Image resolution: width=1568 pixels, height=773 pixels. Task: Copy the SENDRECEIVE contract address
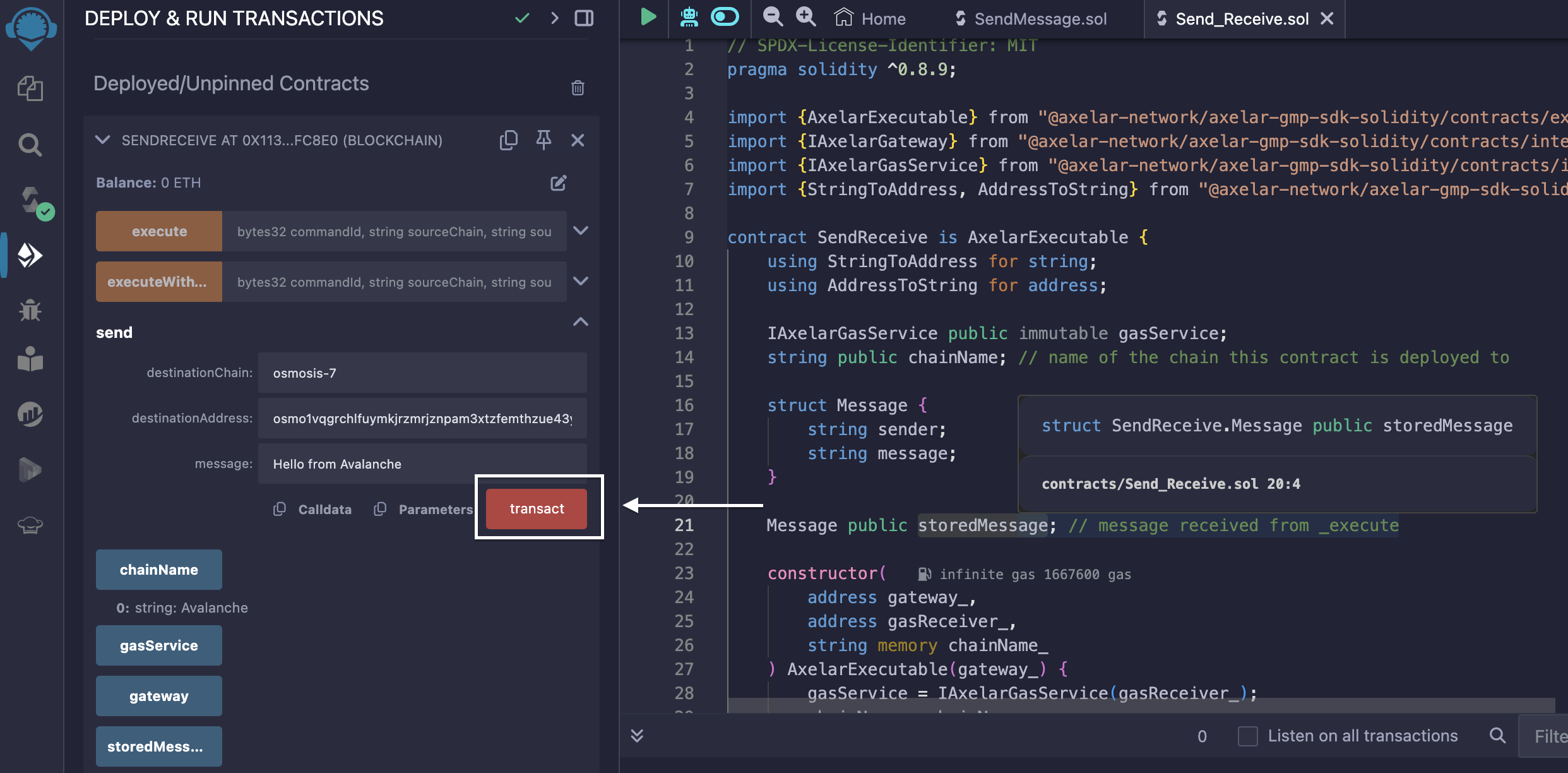click(x=509, y=140)
